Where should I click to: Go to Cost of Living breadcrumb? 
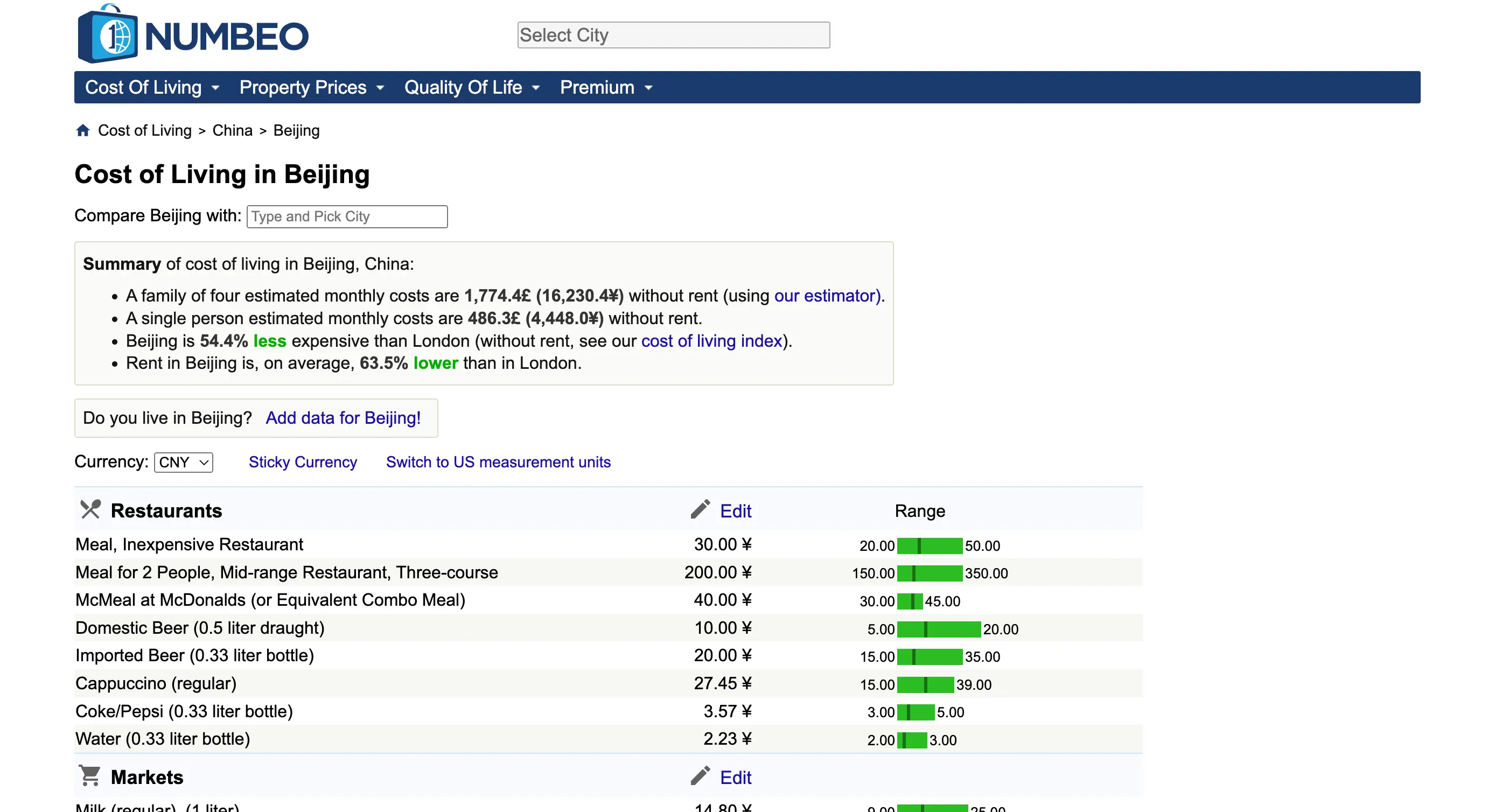(144, 131)
